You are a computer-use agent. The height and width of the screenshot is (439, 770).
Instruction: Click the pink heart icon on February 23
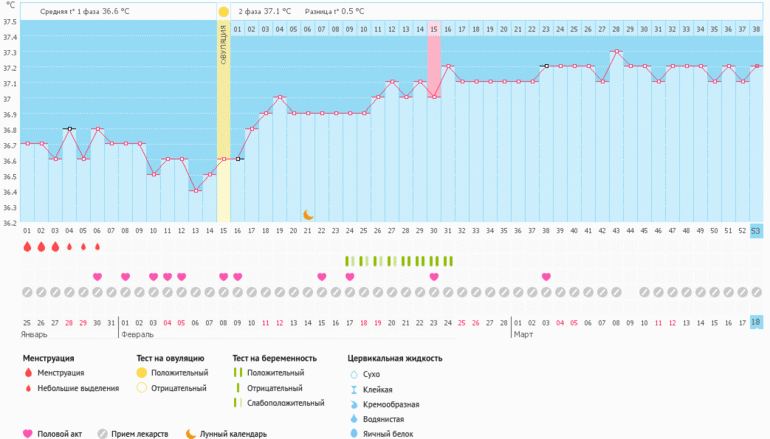click(x=434, y=277)
